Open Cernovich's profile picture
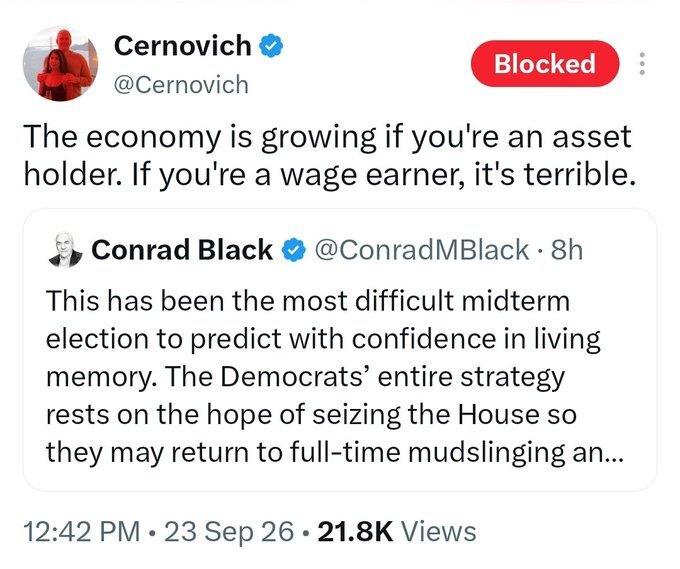680x569 pixels. point(60,63)
